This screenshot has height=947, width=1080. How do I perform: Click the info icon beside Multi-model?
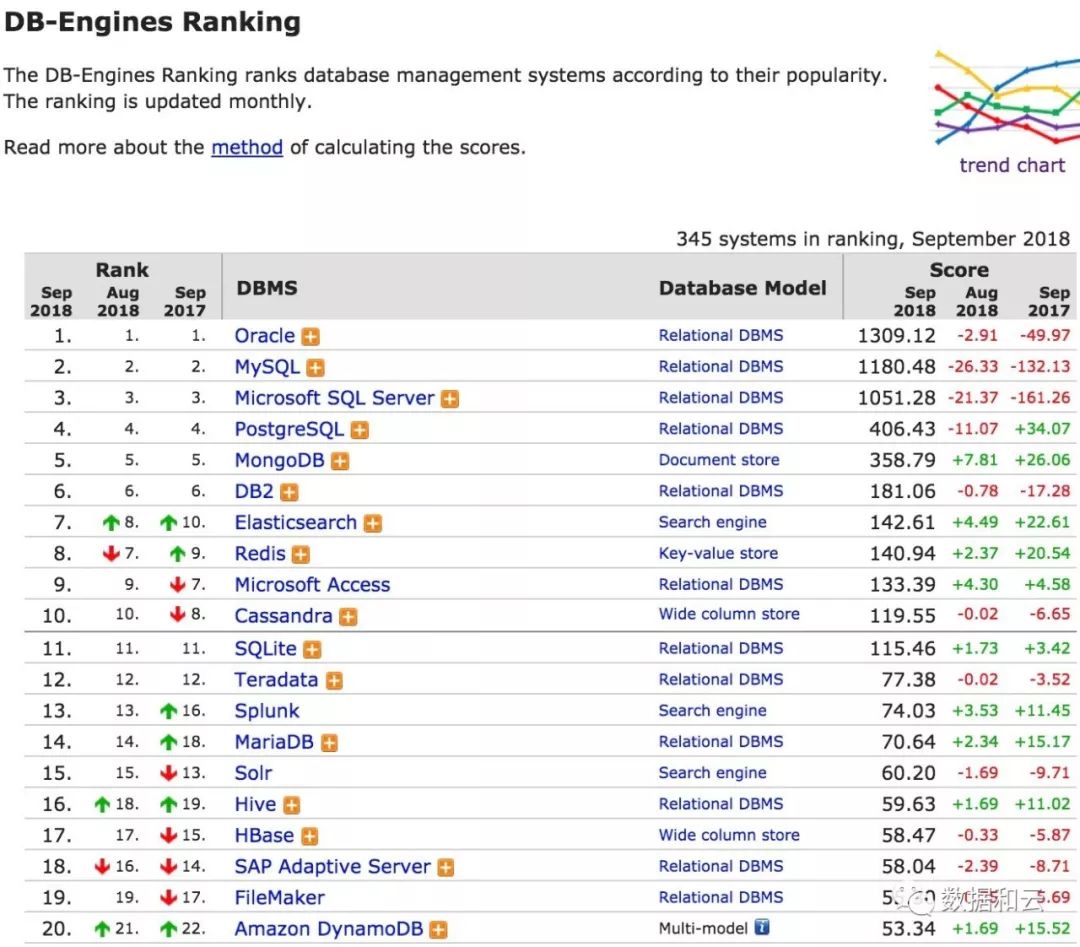[762, 927]
